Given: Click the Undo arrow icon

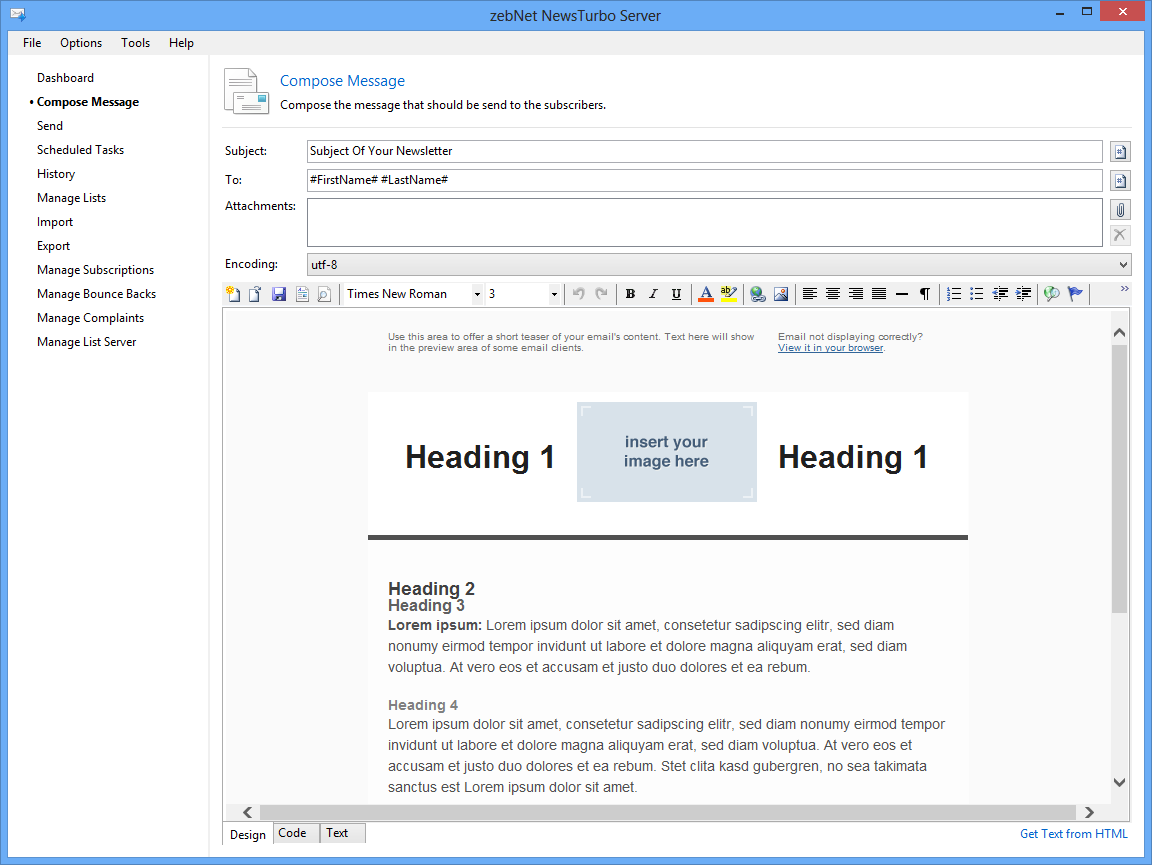Looking at the screenshot, I should [x=578, y=294].
